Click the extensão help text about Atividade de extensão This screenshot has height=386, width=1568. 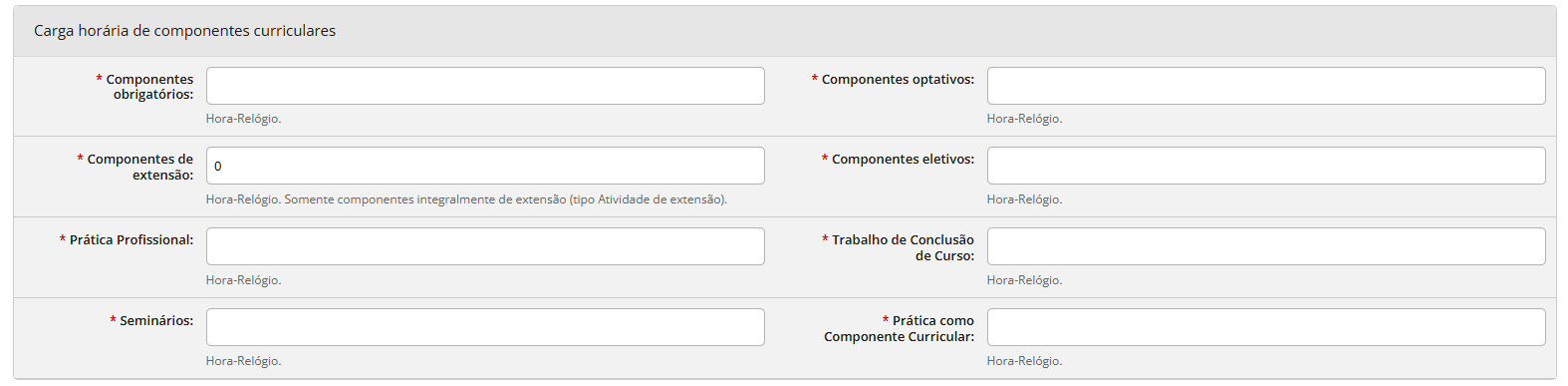466,199
